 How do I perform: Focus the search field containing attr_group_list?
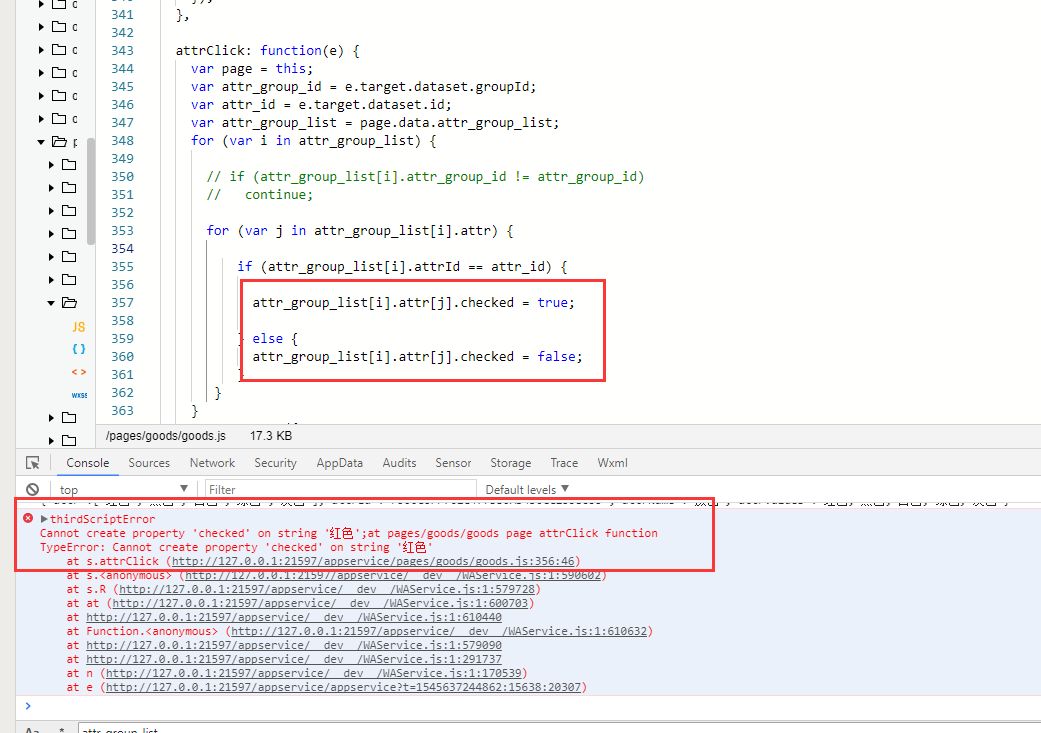tap(559, 728)
